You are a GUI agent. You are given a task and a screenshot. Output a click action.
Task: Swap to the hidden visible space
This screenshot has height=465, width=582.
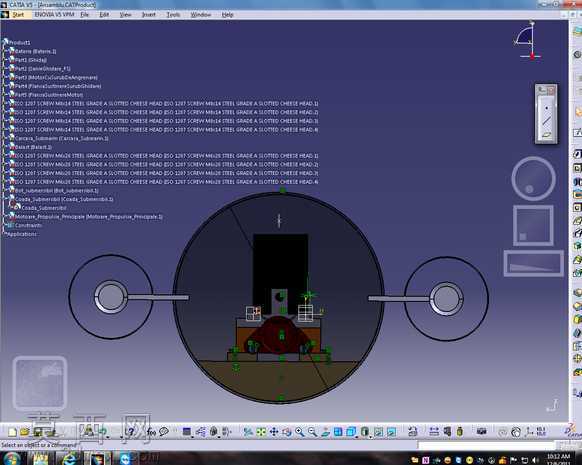(x=391, y=432)
